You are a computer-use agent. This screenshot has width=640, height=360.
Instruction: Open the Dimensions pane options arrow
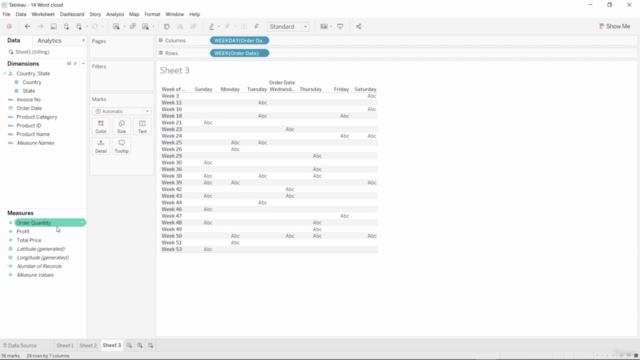click(83, 64)
